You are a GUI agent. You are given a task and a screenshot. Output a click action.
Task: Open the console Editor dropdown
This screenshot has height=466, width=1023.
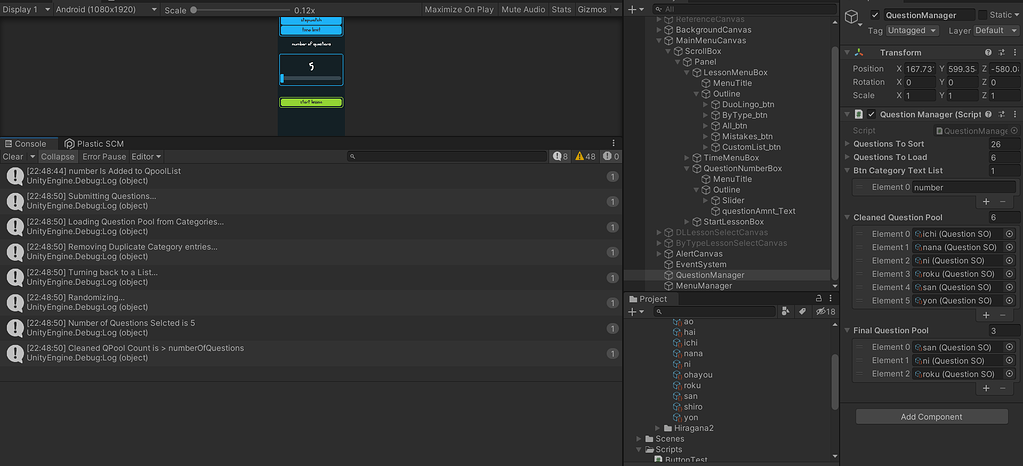click(146, 157)
